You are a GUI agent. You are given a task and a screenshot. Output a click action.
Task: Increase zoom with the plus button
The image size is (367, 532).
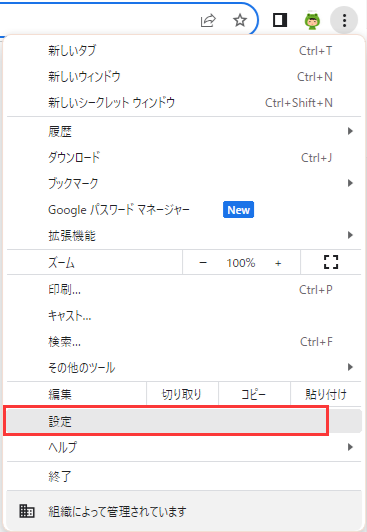pos(278,263)
